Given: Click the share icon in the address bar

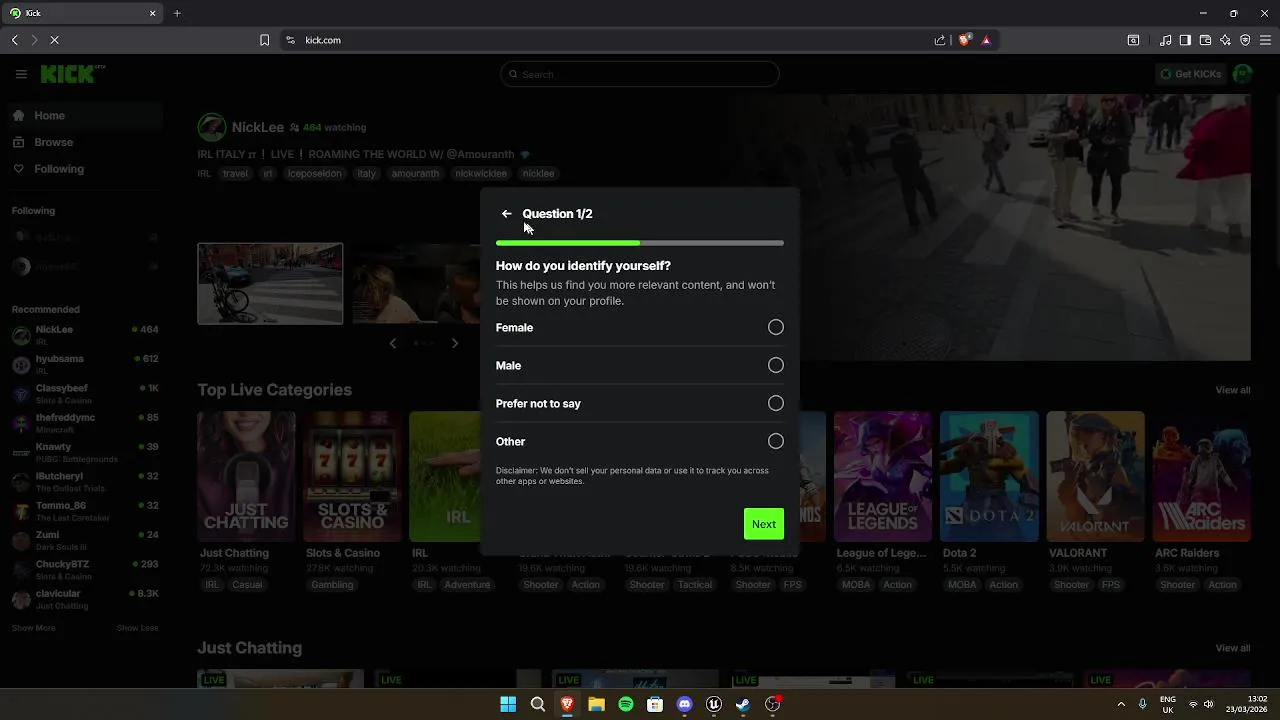Looking at the screenshot, I should point(940,40).
